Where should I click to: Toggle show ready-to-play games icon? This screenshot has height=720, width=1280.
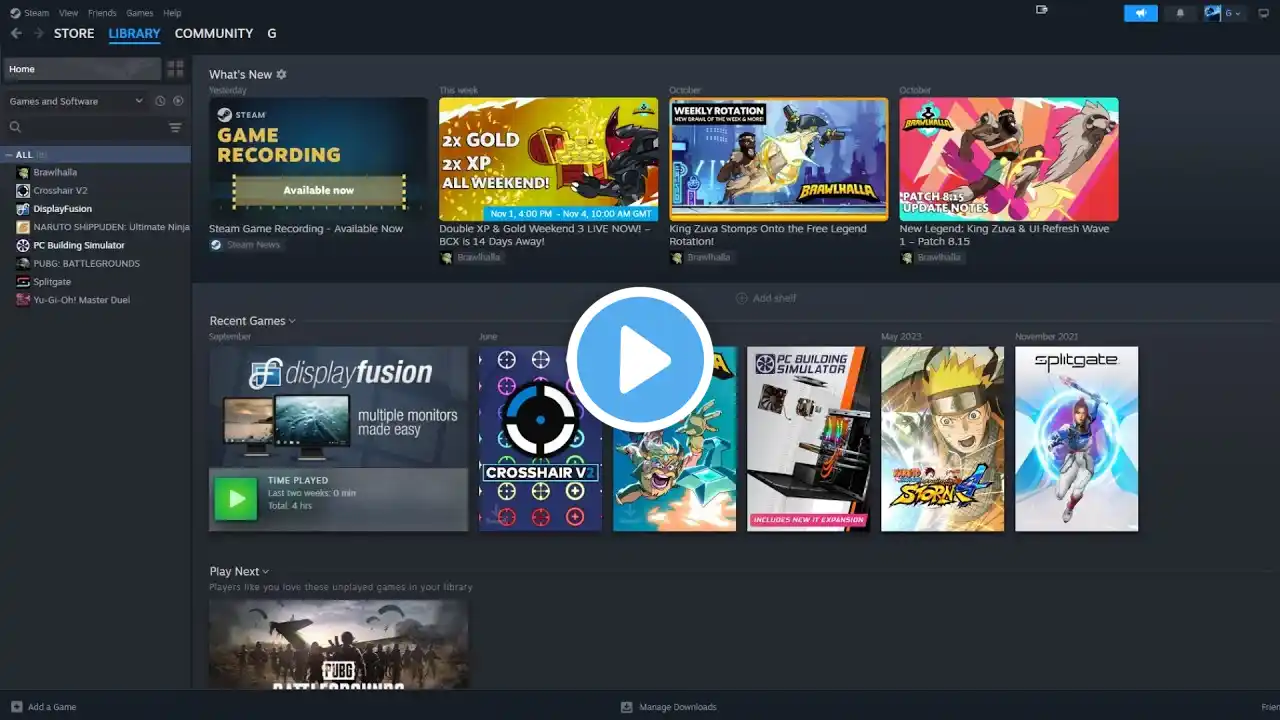pos(178,101)
